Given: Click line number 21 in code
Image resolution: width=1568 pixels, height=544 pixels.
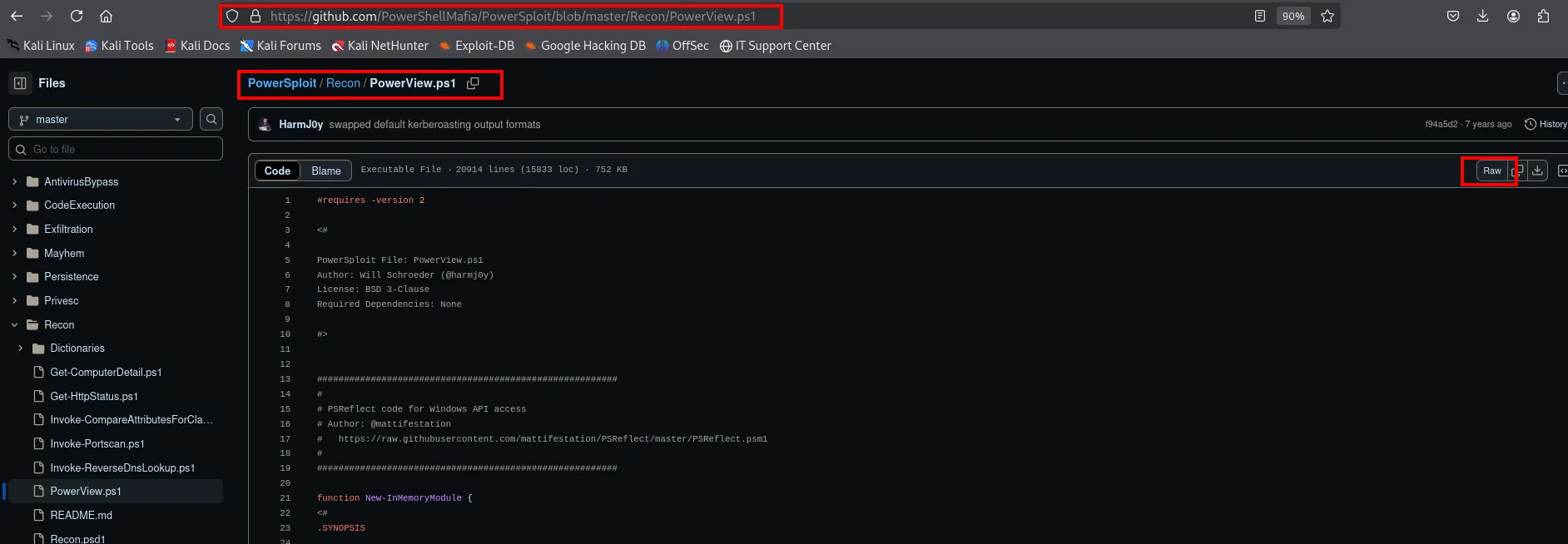Looking at the screenshot, I should click(285, 497).
